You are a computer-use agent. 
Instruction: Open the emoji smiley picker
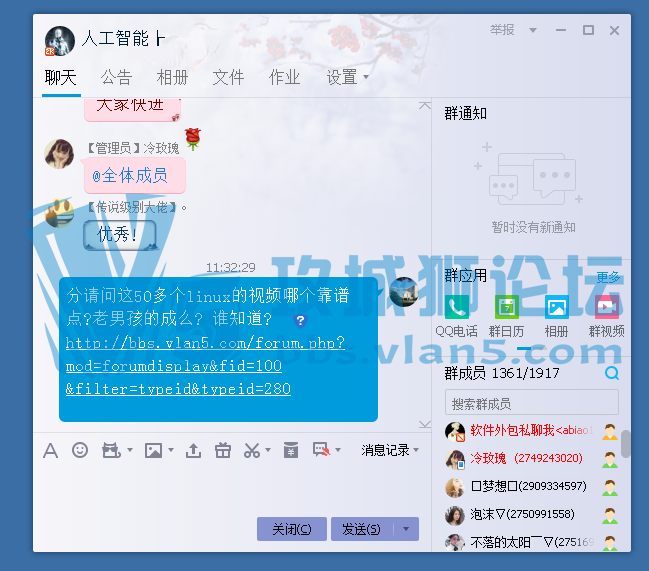coord(80,450)
